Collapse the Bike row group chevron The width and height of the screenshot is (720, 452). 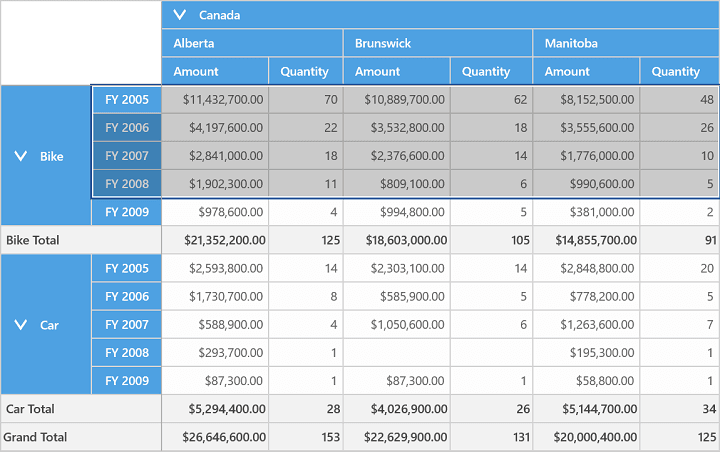[21, 156]
